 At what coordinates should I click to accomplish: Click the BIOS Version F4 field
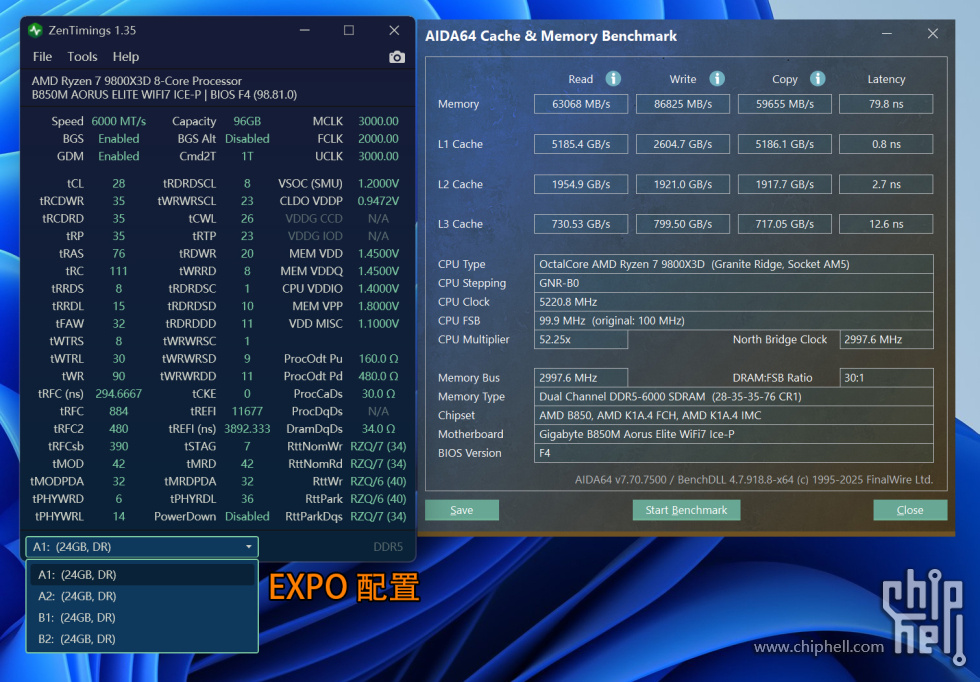734,453
